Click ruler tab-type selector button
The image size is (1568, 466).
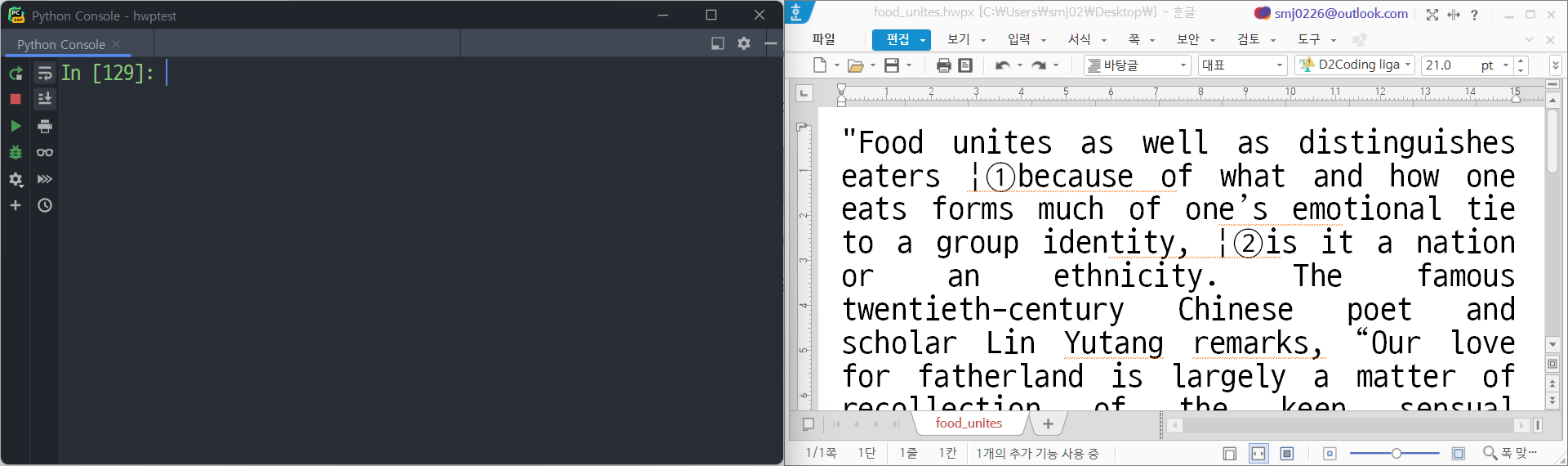coord(804,93)
